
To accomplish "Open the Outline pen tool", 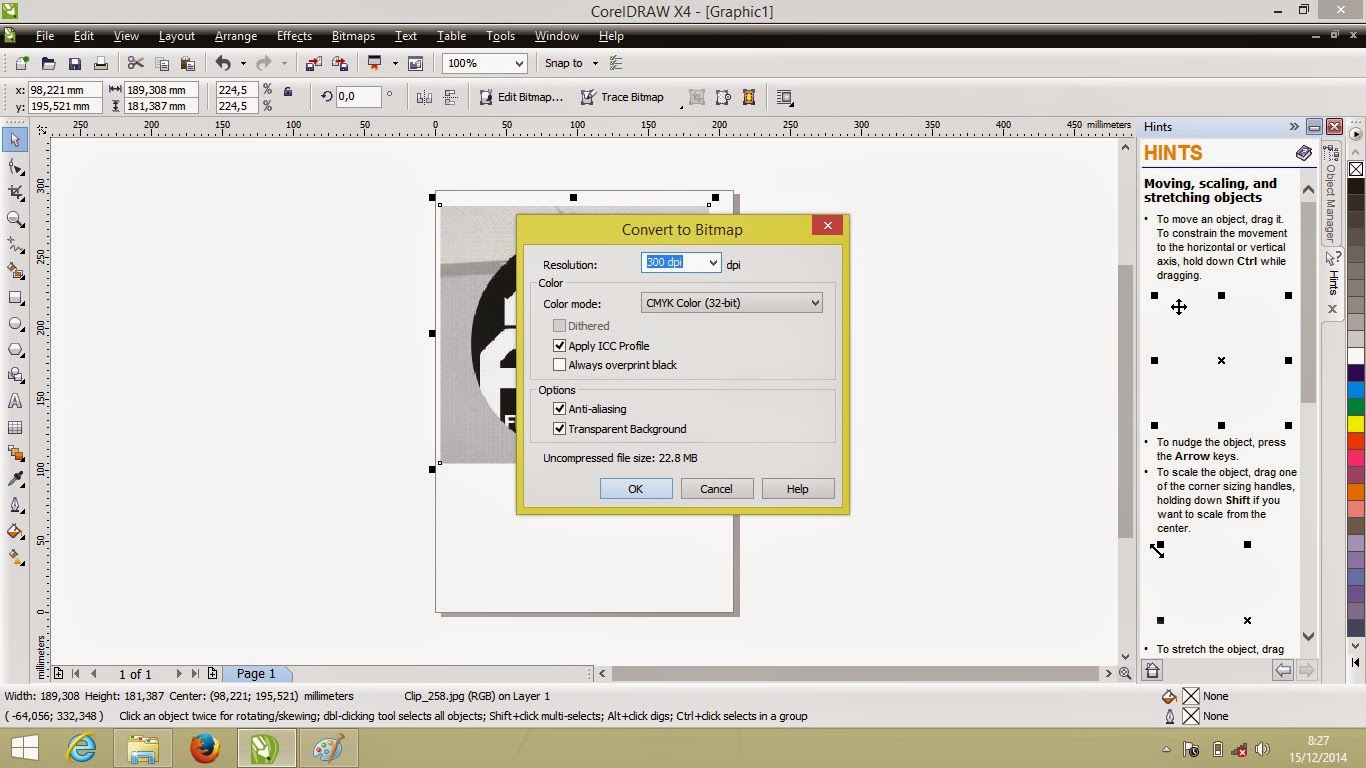I will click(15, 506).
